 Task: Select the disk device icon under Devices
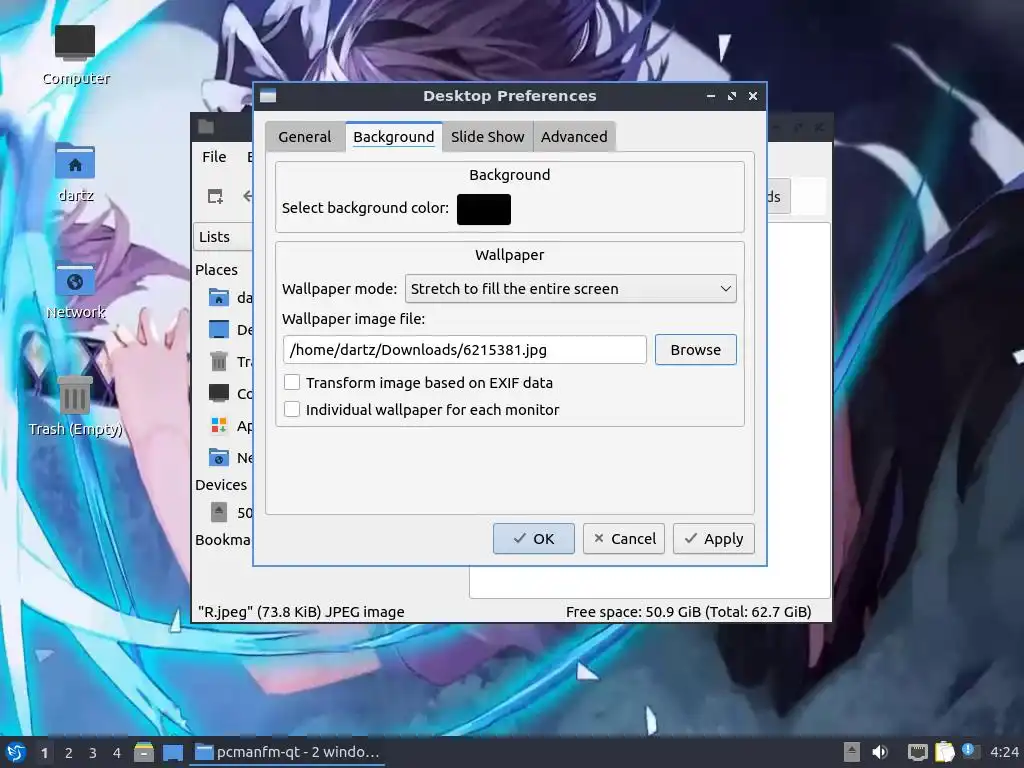click(x=219, y=512)
